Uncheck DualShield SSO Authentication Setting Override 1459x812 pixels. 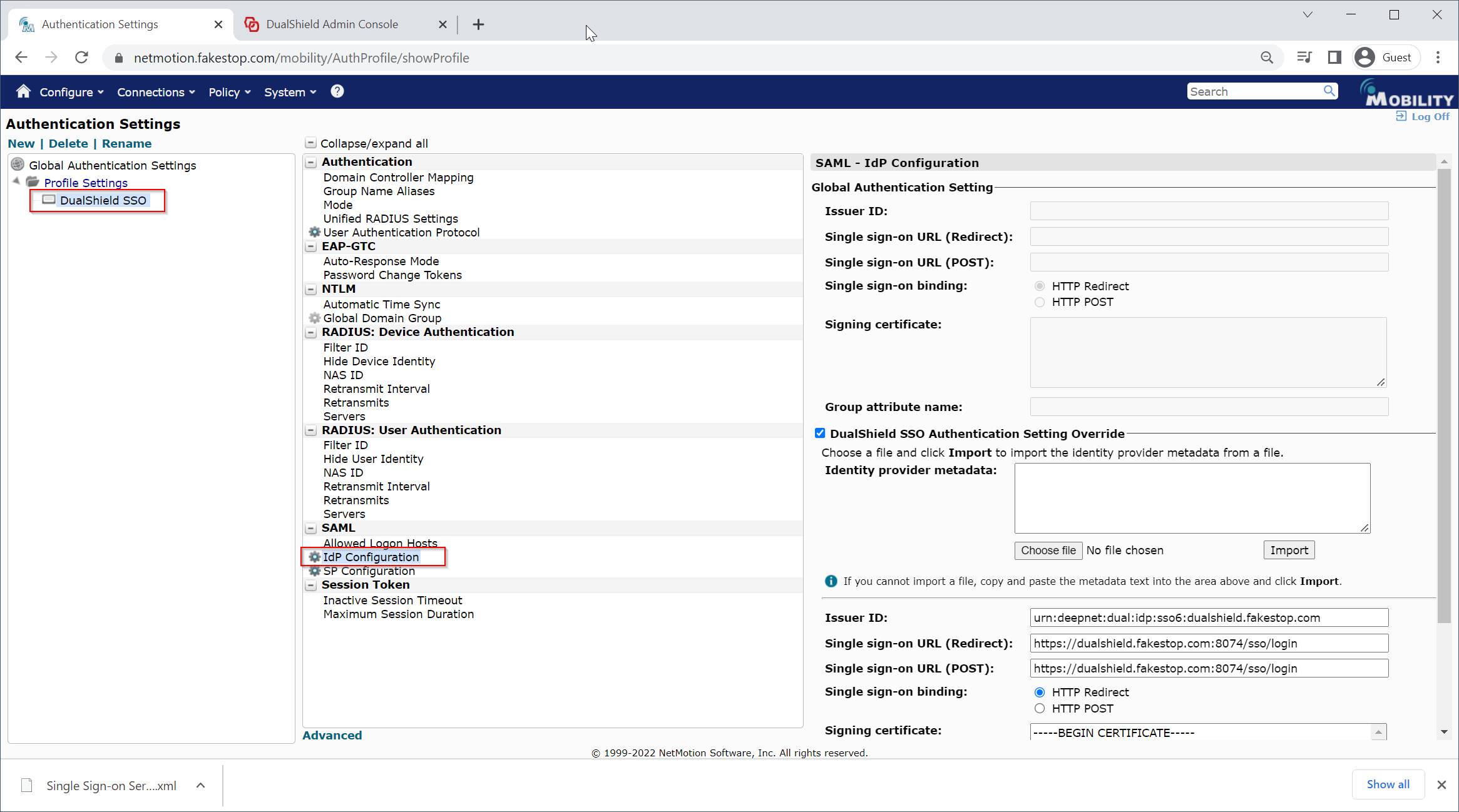pos(820,434)
